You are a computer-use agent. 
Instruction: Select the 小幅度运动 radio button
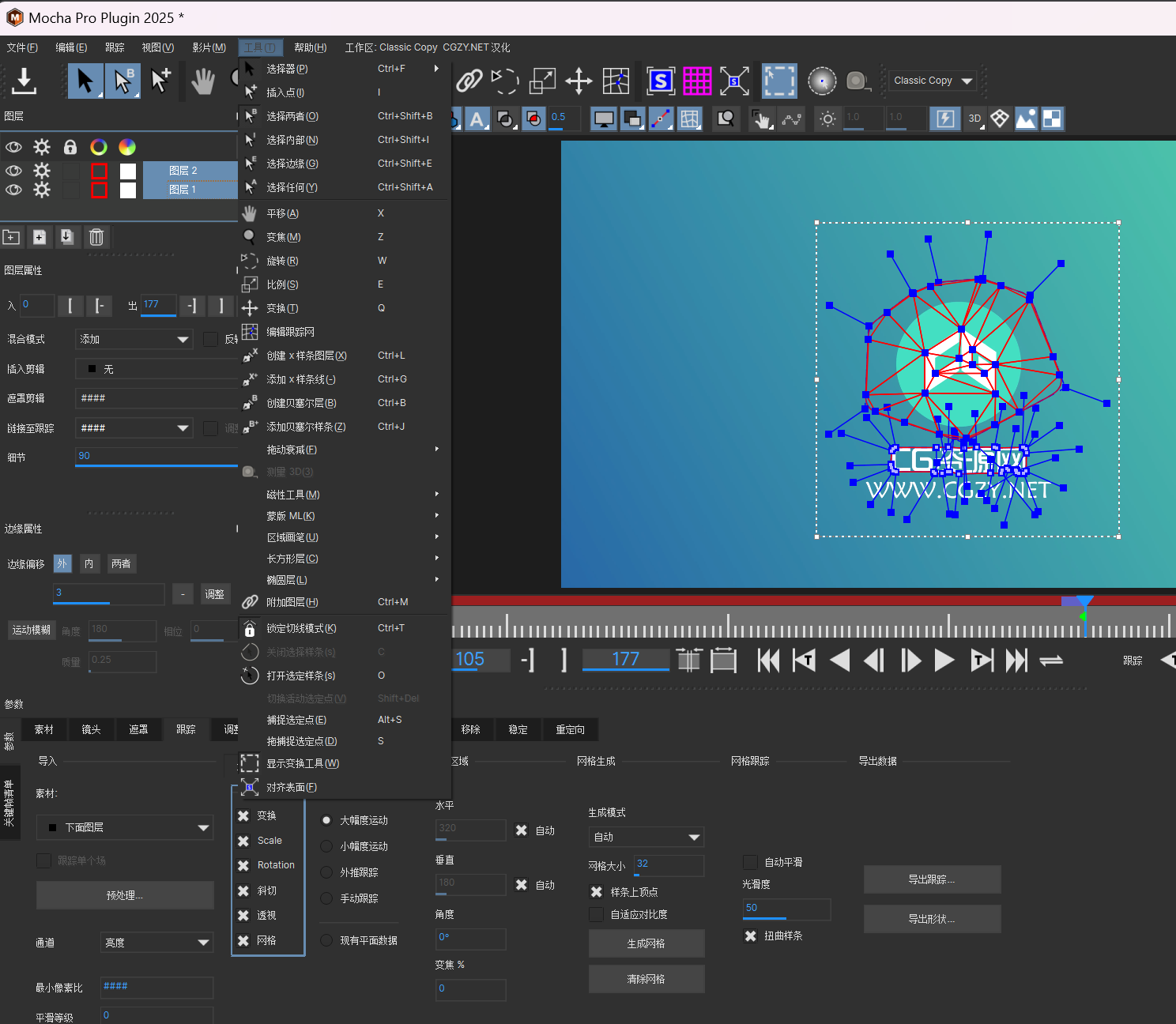point(326,846)
